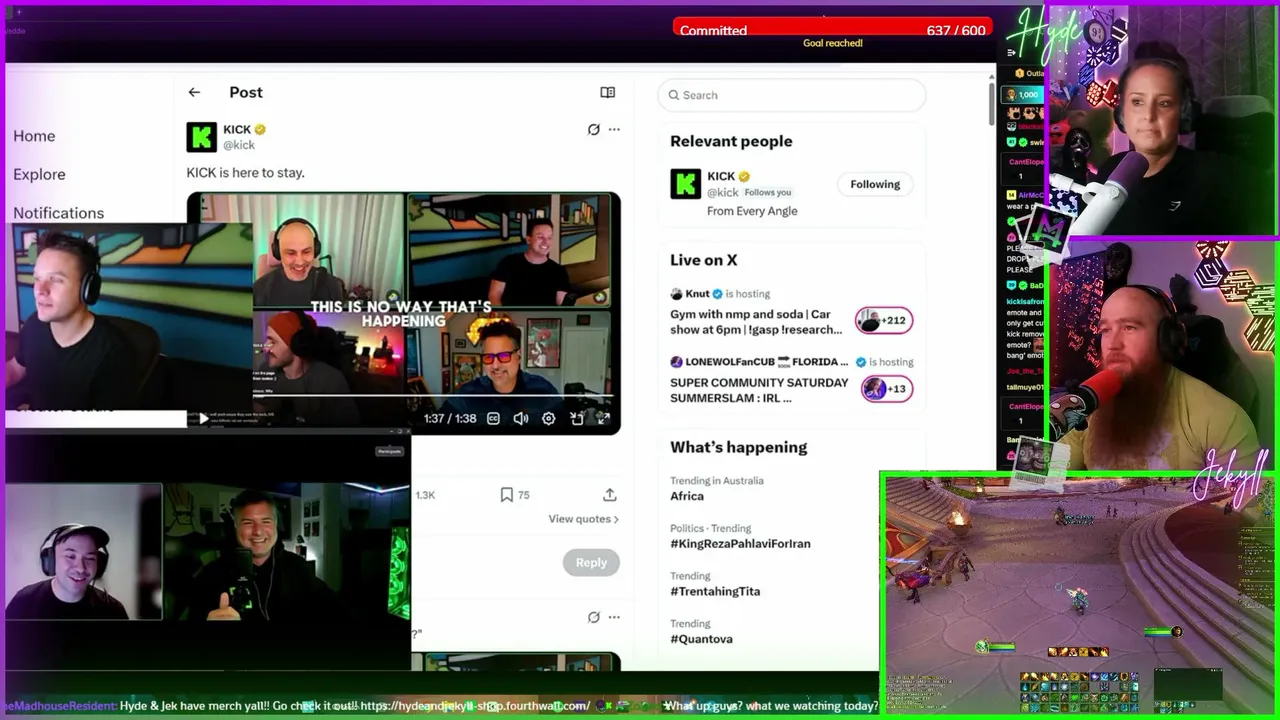The image size is (1280, 720).
Task: Open the Africa trending topic
Action: click(687, 496)
